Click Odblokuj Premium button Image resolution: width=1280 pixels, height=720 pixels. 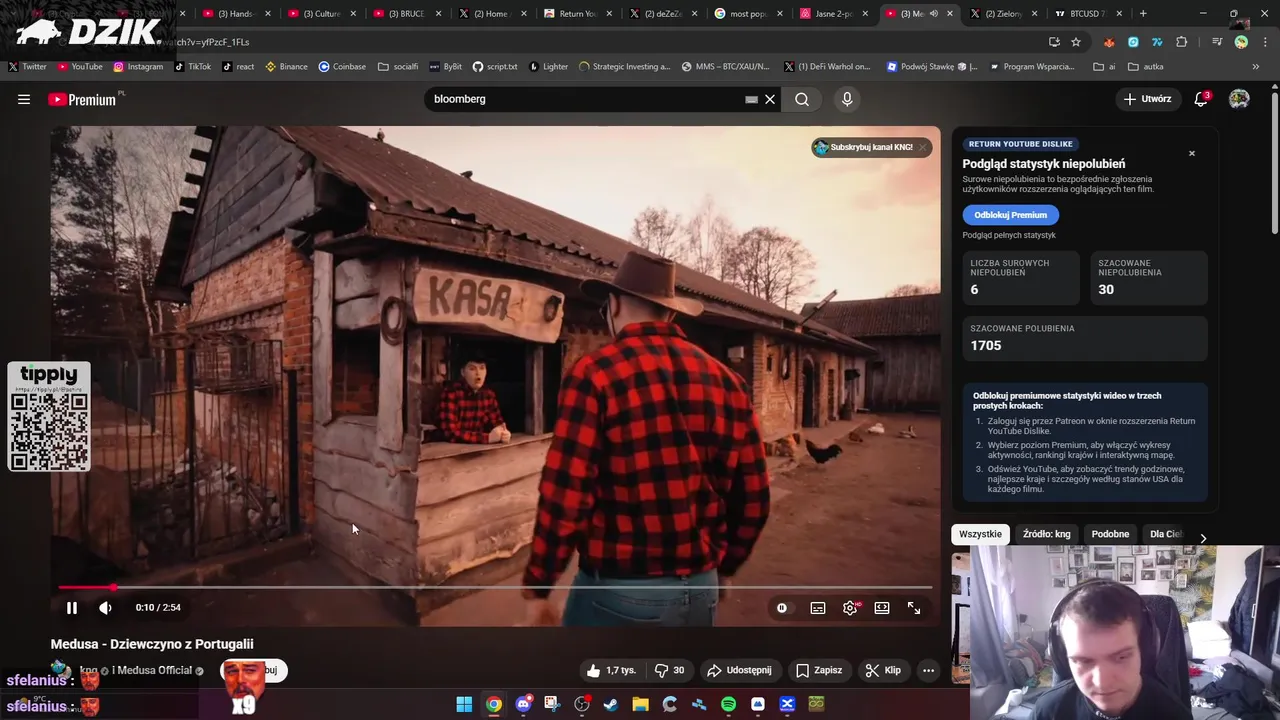pos(1010,215)
